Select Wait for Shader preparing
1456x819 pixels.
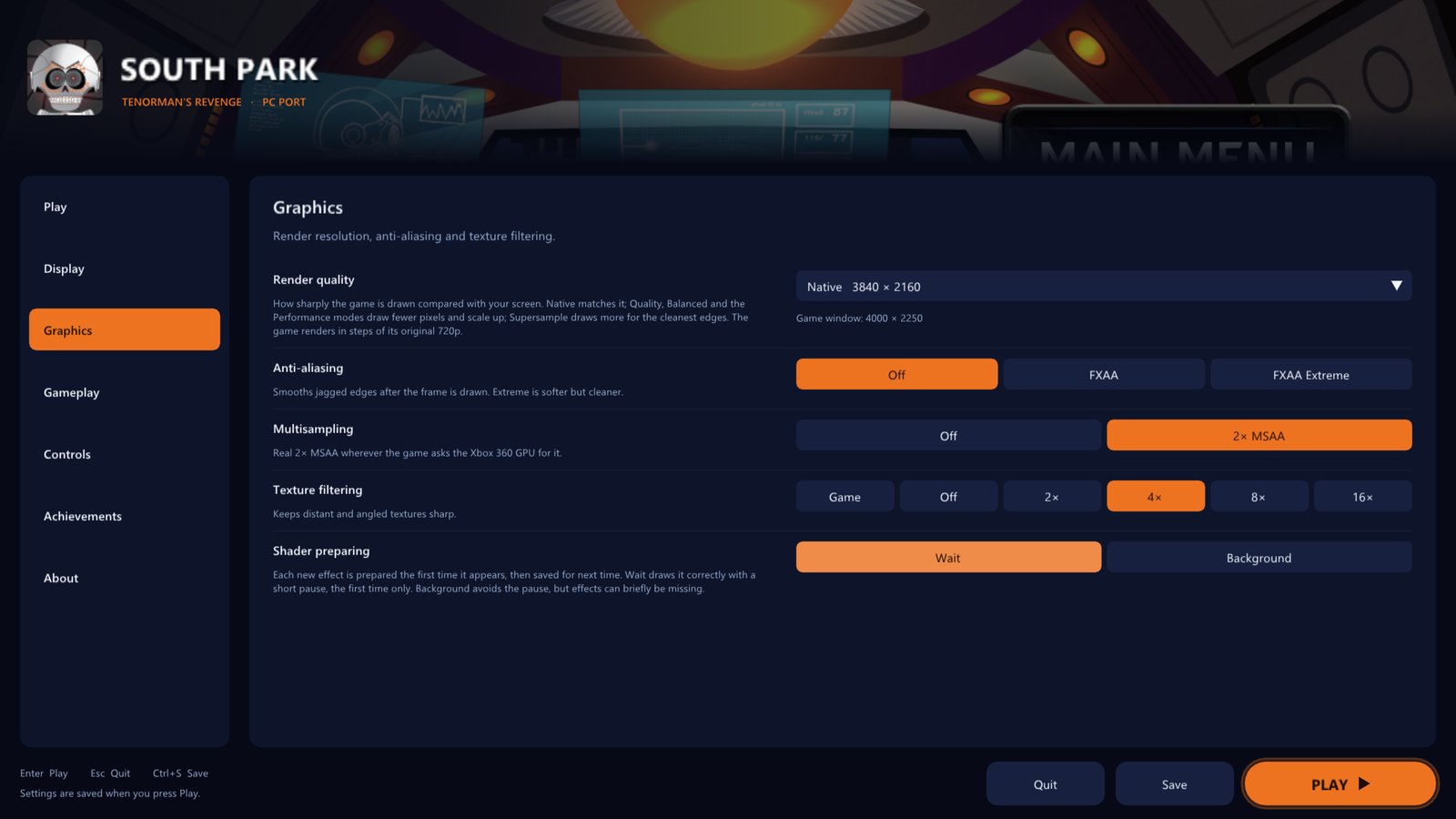(x=948, y=557)
